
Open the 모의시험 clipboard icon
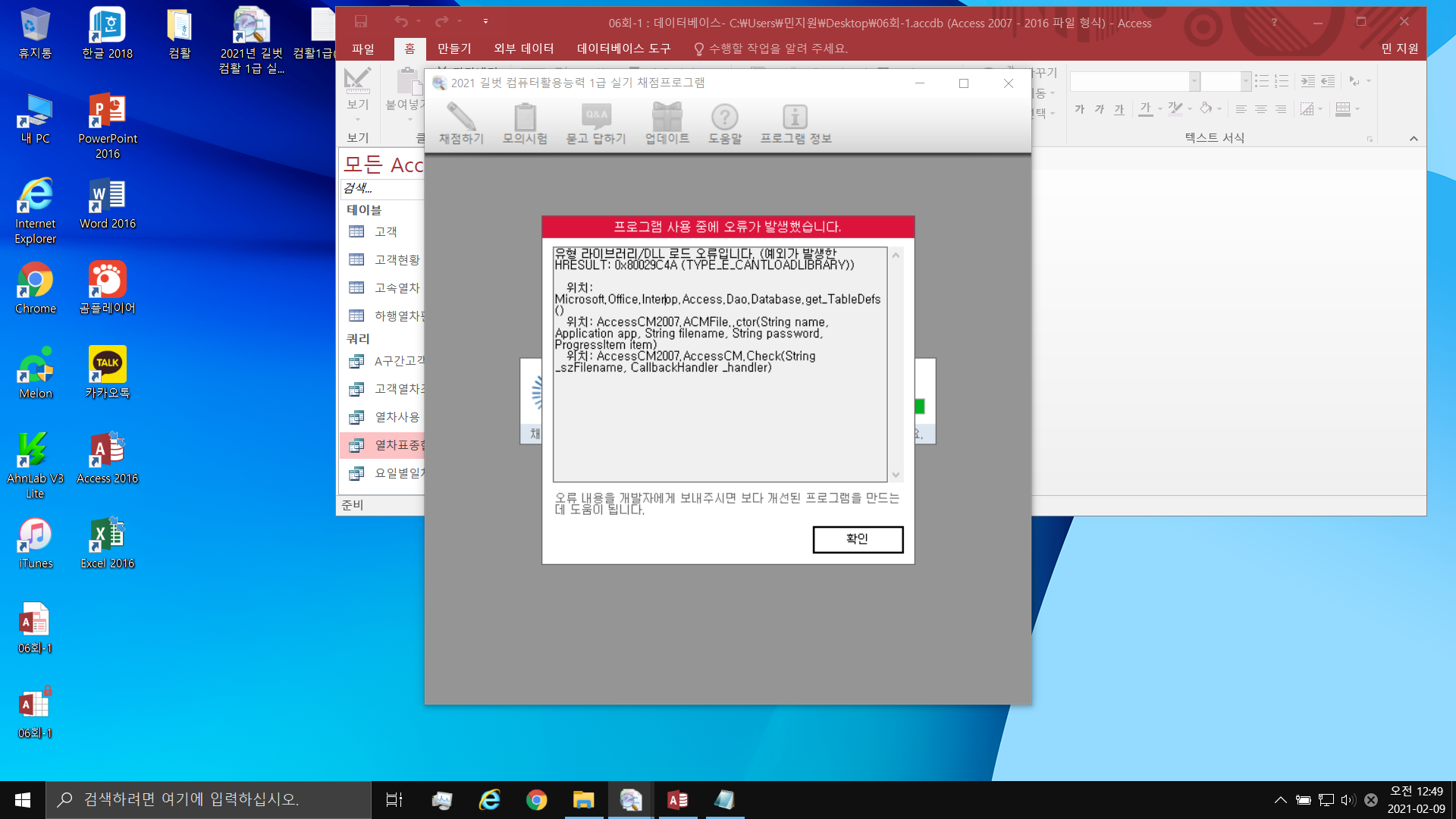[x=525, y=118]
